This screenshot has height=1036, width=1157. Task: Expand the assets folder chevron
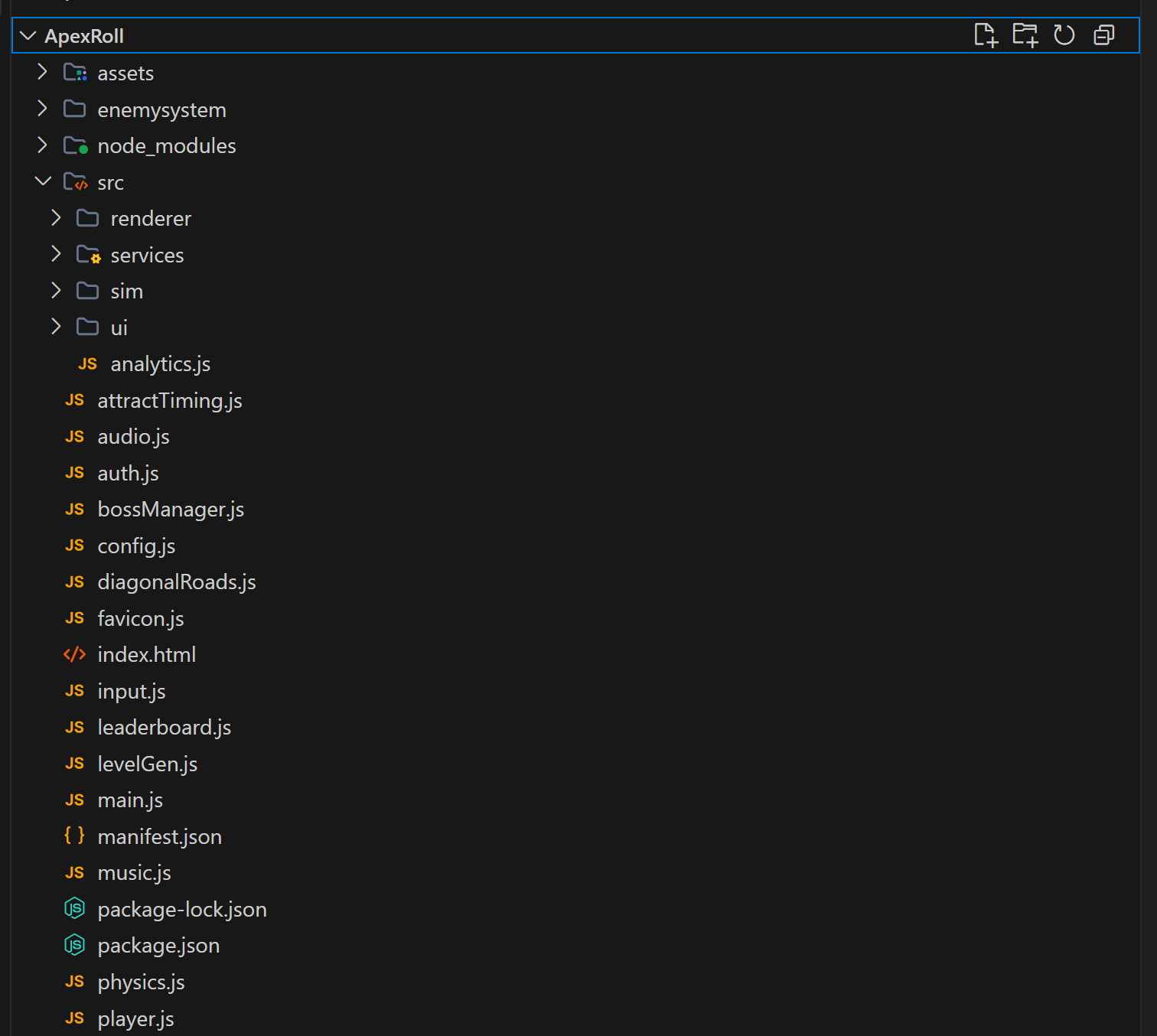[43, 72]
